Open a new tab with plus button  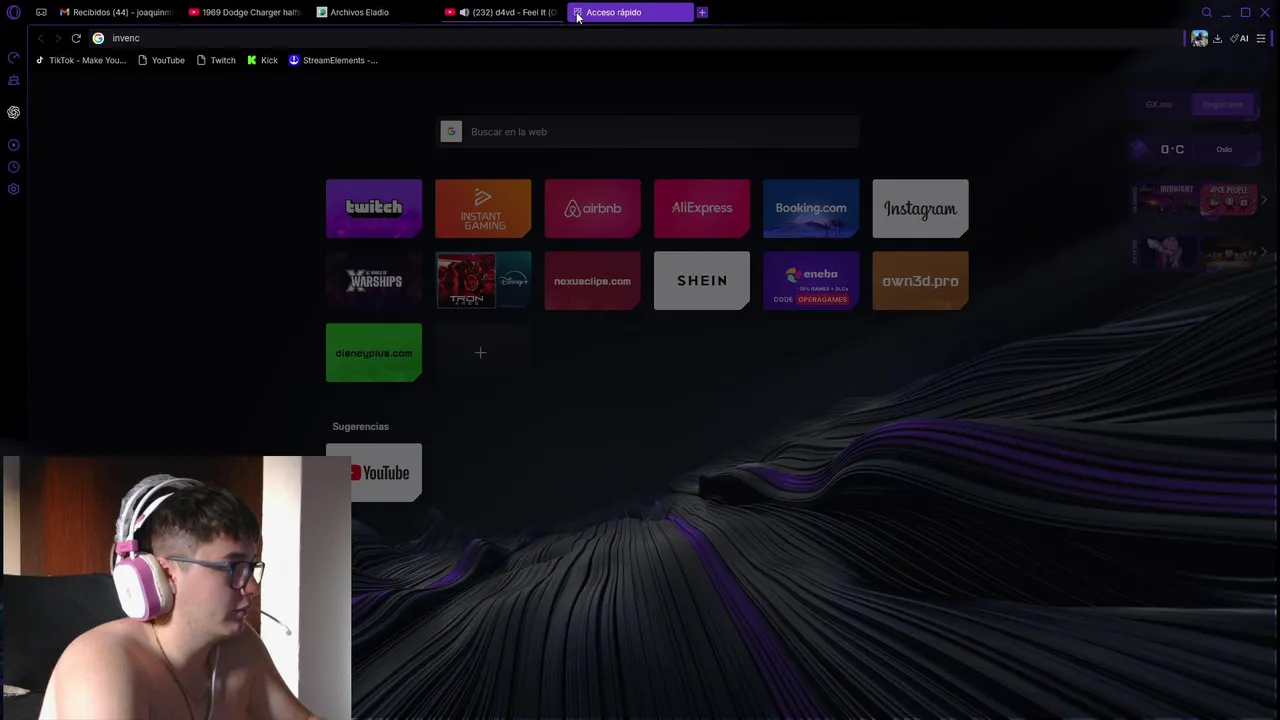click(702, 12)
